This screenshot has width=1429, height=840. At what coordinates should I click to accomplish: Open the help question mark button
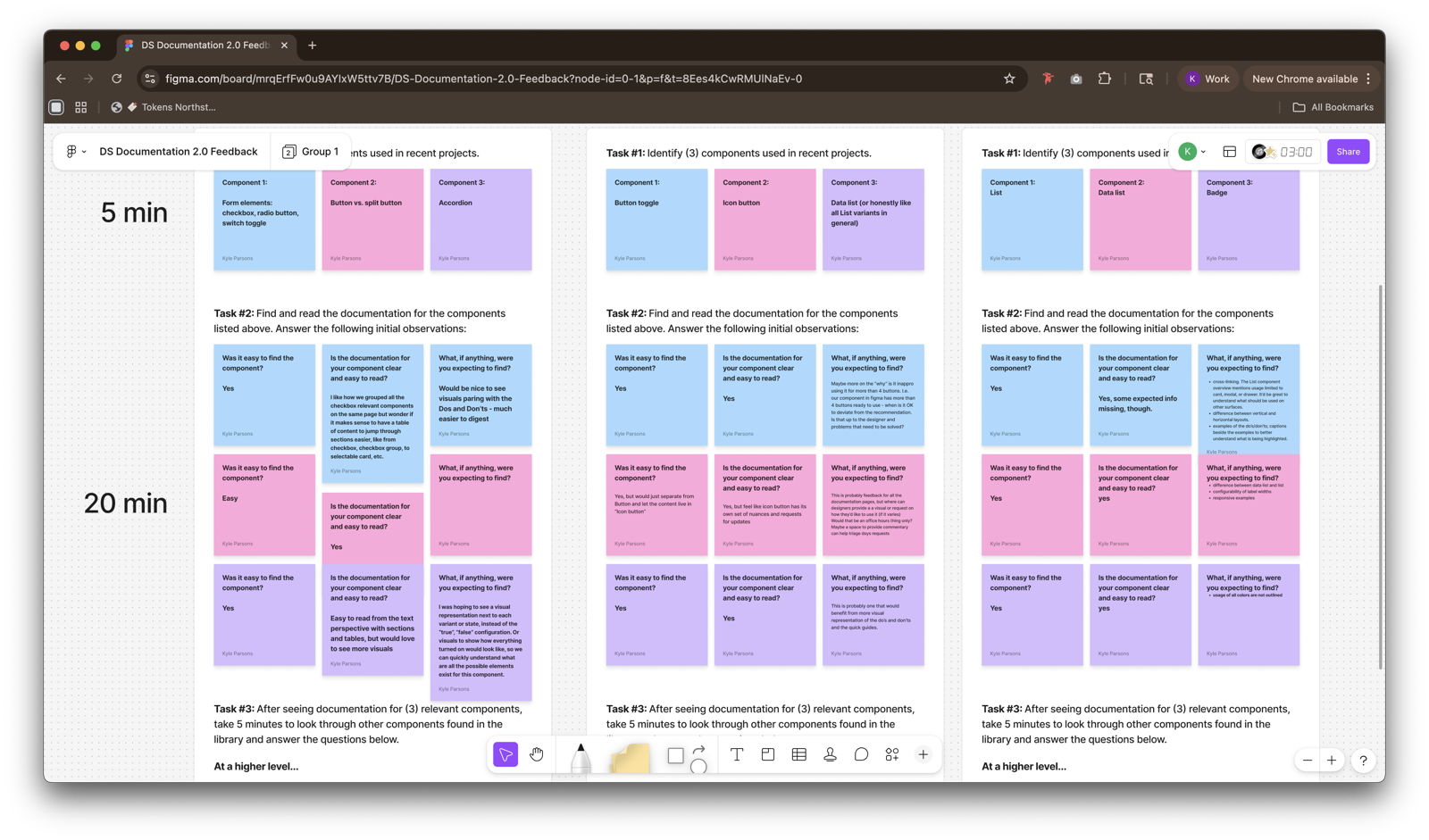coord(1363,761)
